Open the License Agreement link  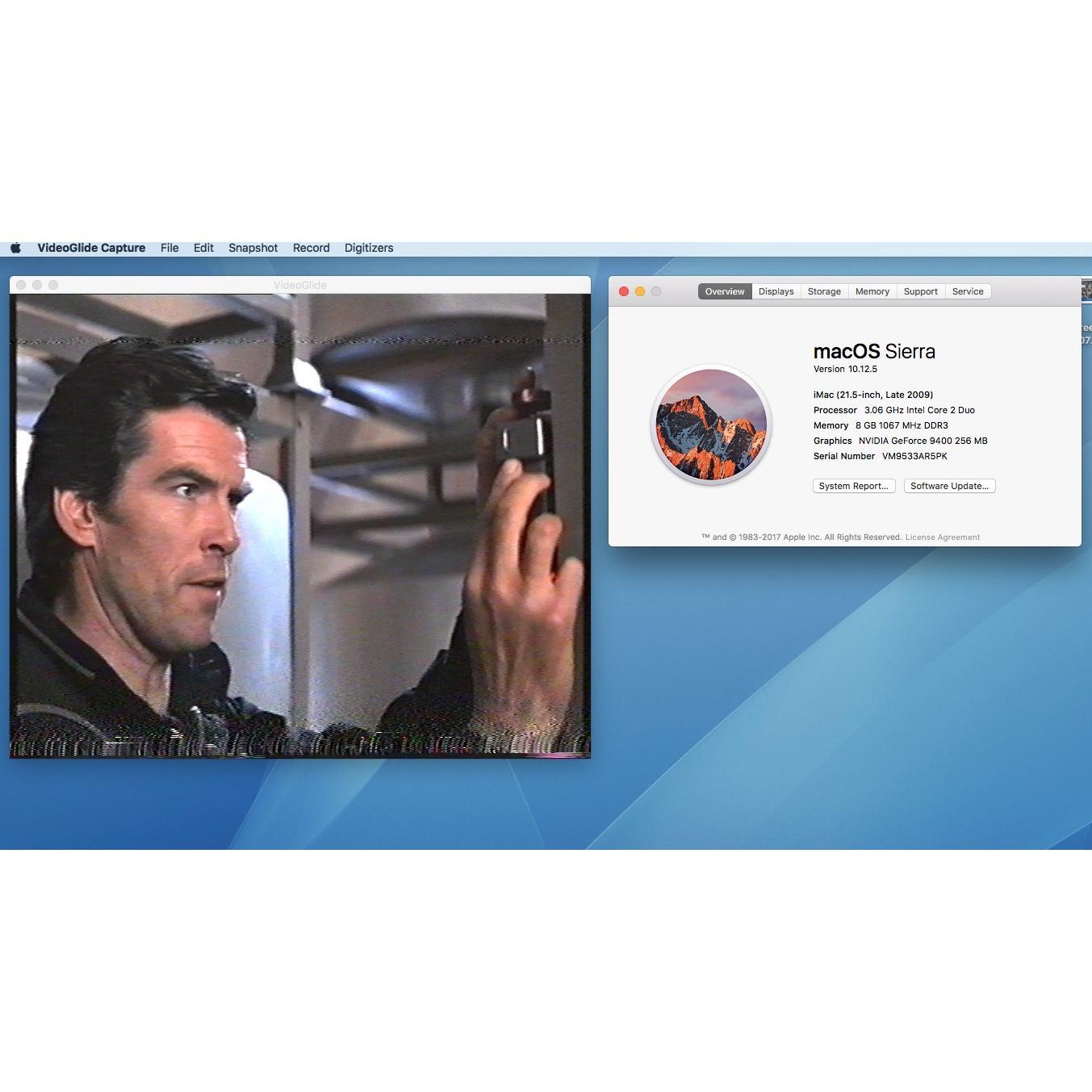tap(943, 538)
